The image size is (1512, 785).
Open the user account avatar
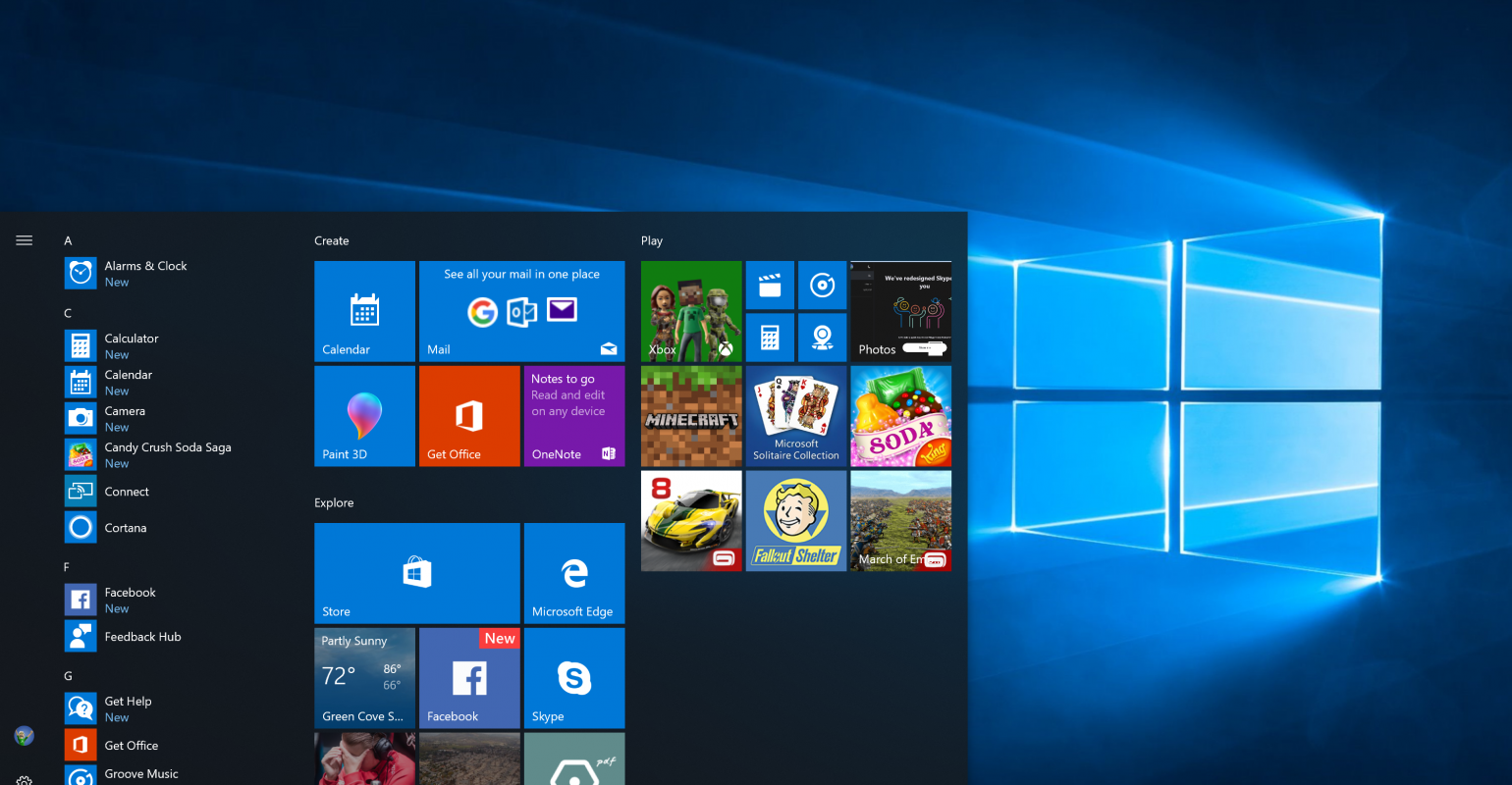coord(25,735)
